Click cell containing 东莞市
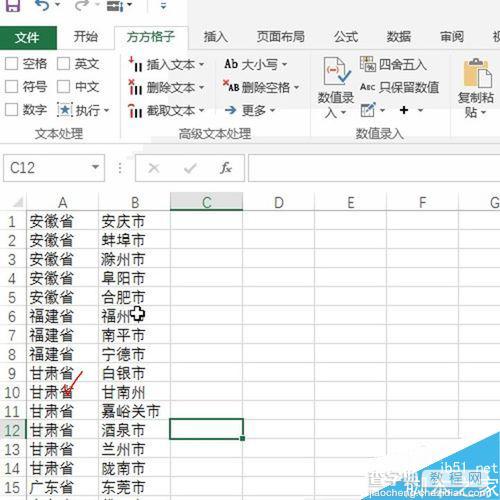The width and height of the screenshot is (500, 500). tap(134, 487)
